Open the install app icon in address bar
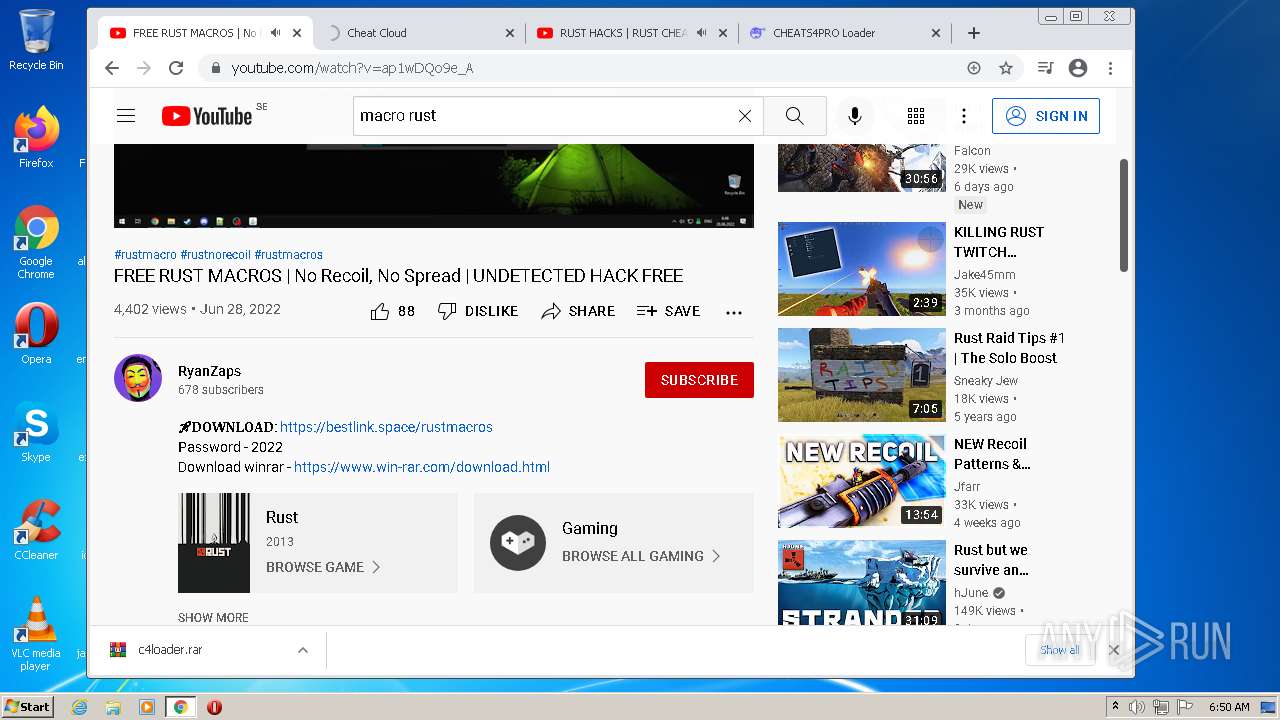The height and width of the screenshot is (720, 1280). 974,68
